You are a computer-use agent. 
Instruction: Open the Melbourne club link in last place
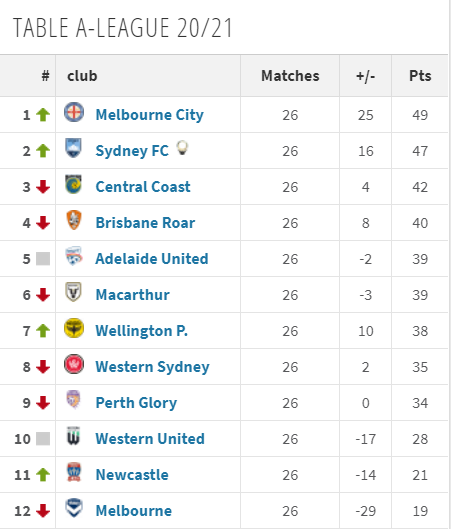tap(134, 511)
